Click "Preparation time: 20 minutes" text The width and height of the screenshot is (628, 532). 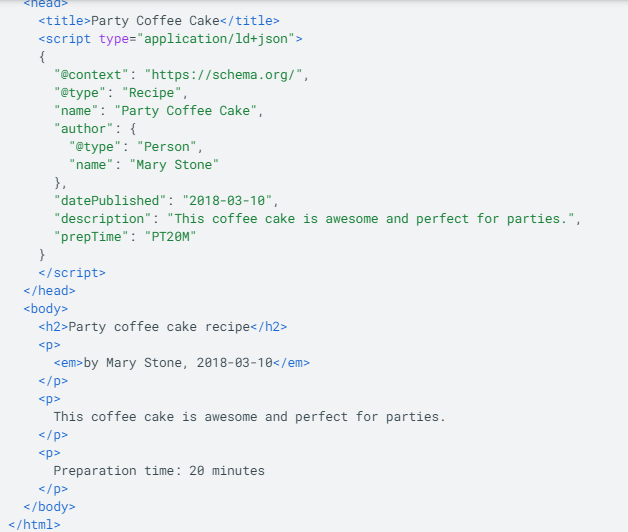(159, 471)
